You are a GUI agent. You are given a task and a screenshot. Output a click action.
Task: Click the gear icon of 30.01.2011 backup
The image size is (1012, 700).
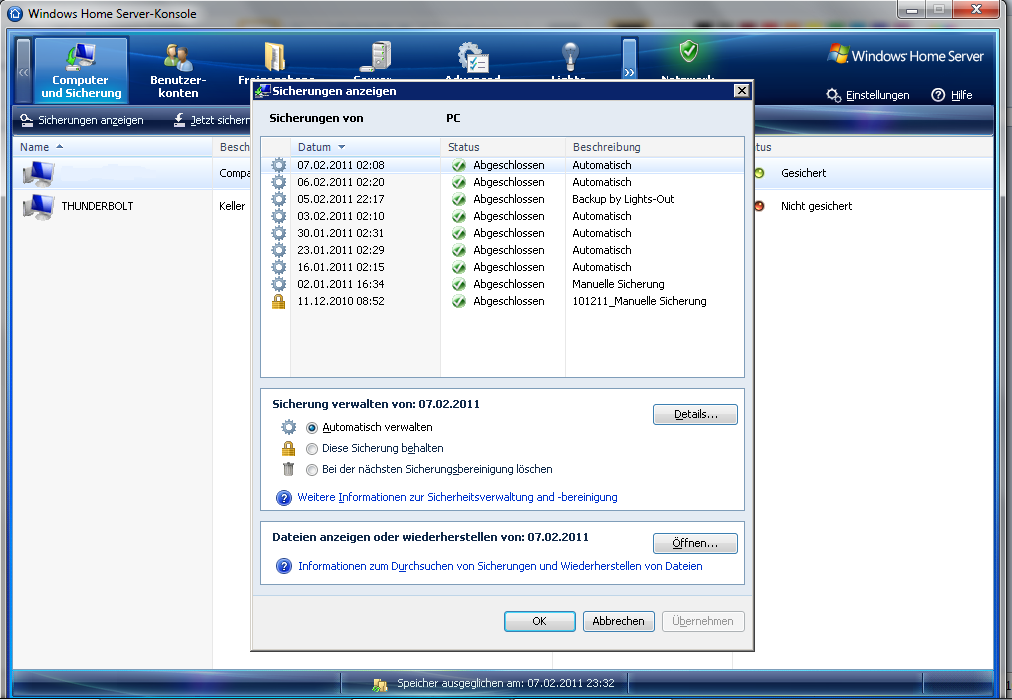pos(278,233)
